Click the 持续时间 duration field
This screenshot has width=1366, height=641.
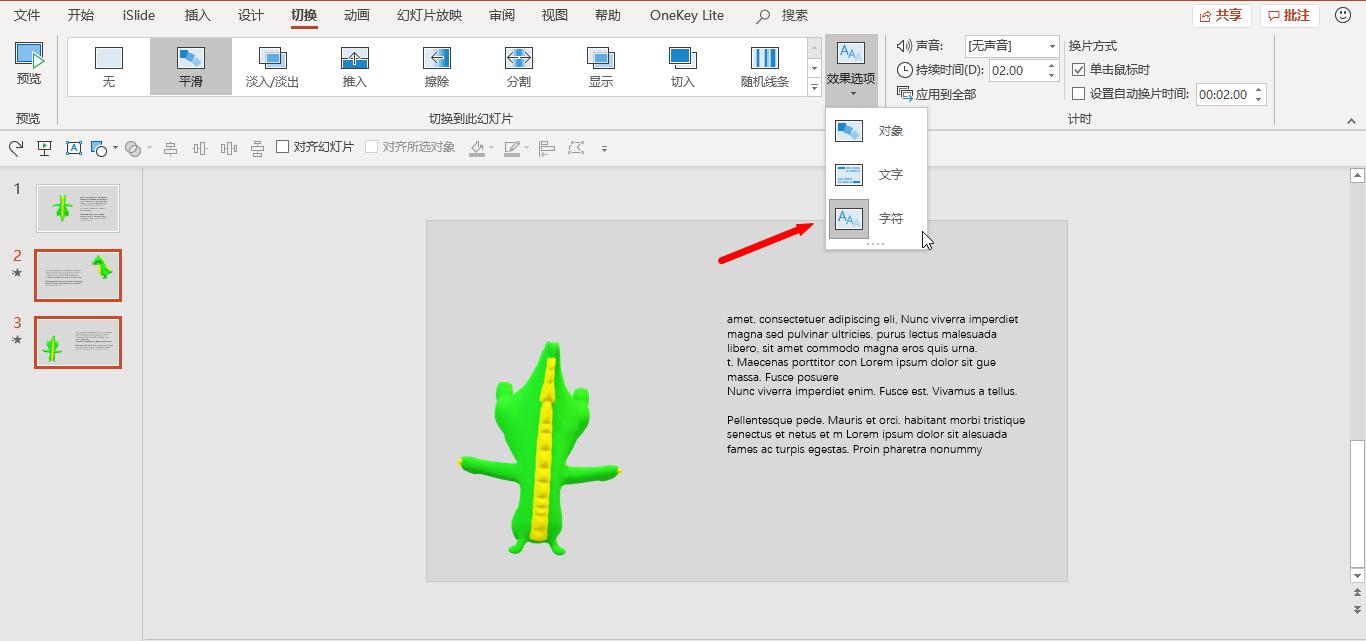coord(1016,70)
